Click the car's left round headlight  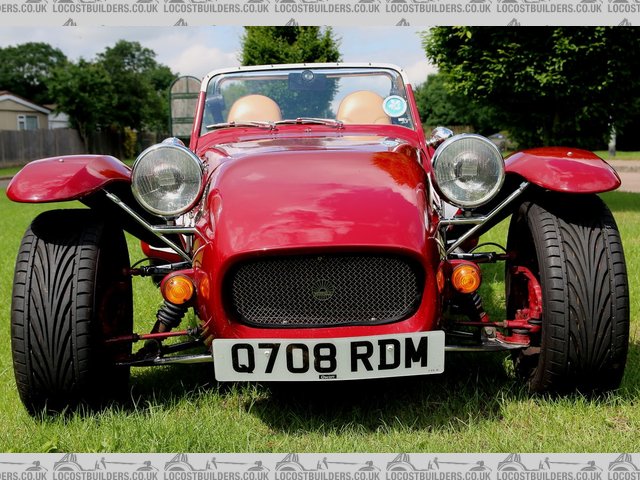pos(167,179)
